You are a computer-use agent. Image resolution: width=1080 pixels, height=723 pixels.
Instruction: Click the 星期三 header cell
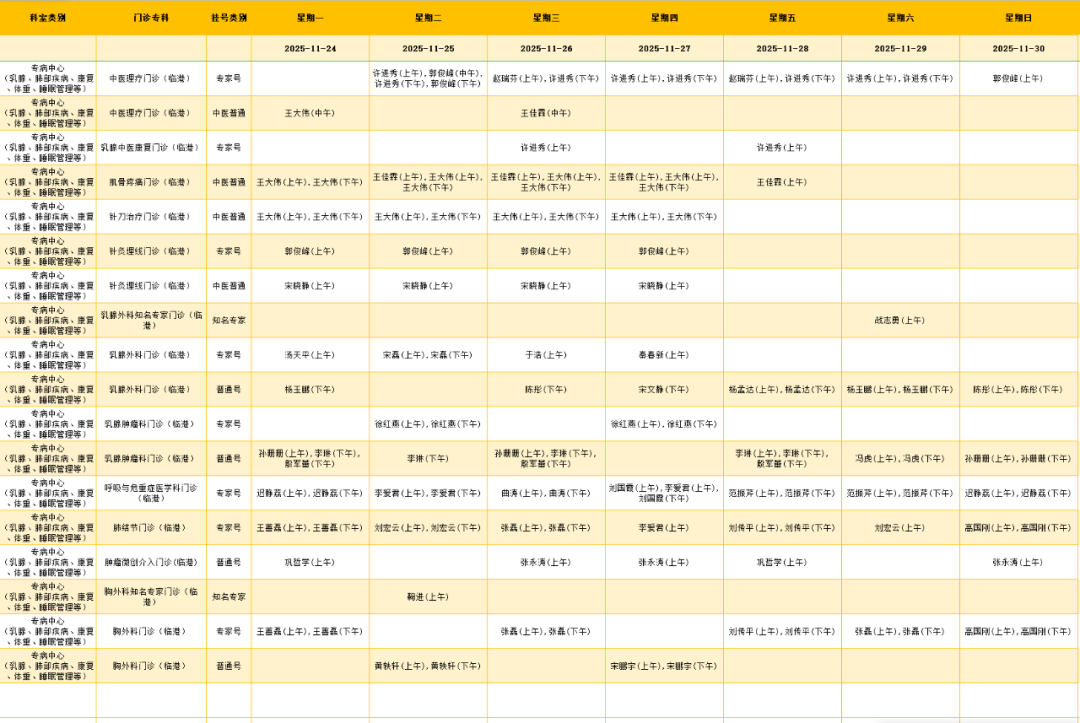[546, 18]
